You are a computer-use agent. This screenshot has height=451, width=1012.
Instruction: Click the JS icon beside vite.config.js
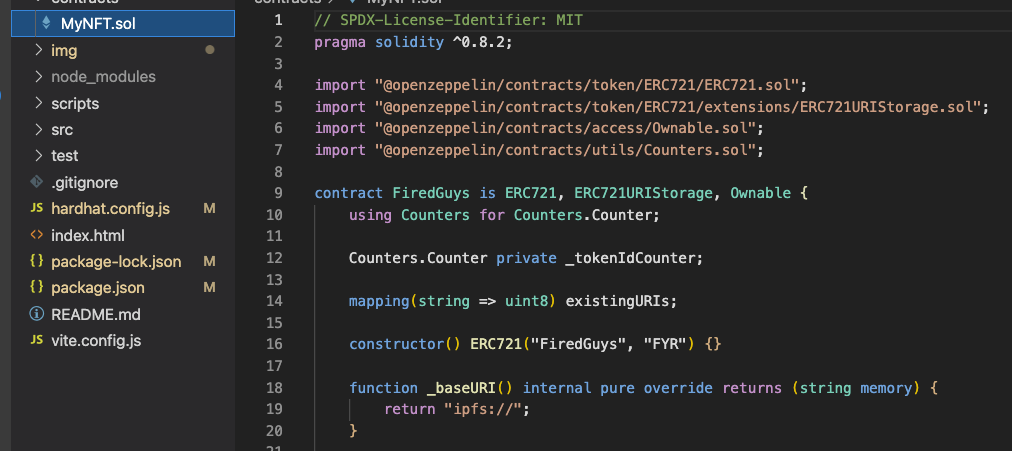point(37,340)
